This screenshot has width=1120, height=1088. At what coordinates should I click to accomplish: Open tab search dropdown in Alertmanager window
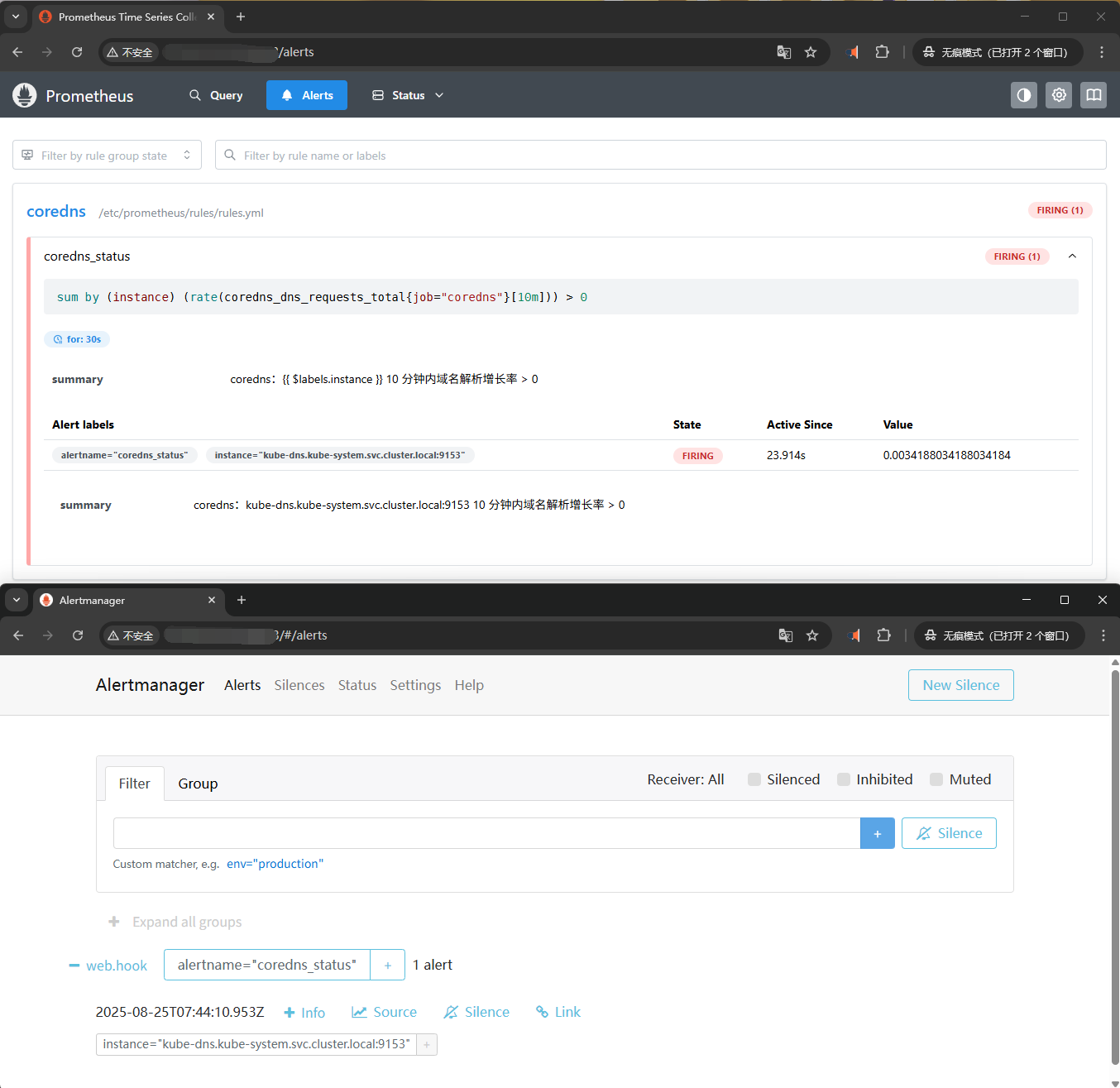16,600
